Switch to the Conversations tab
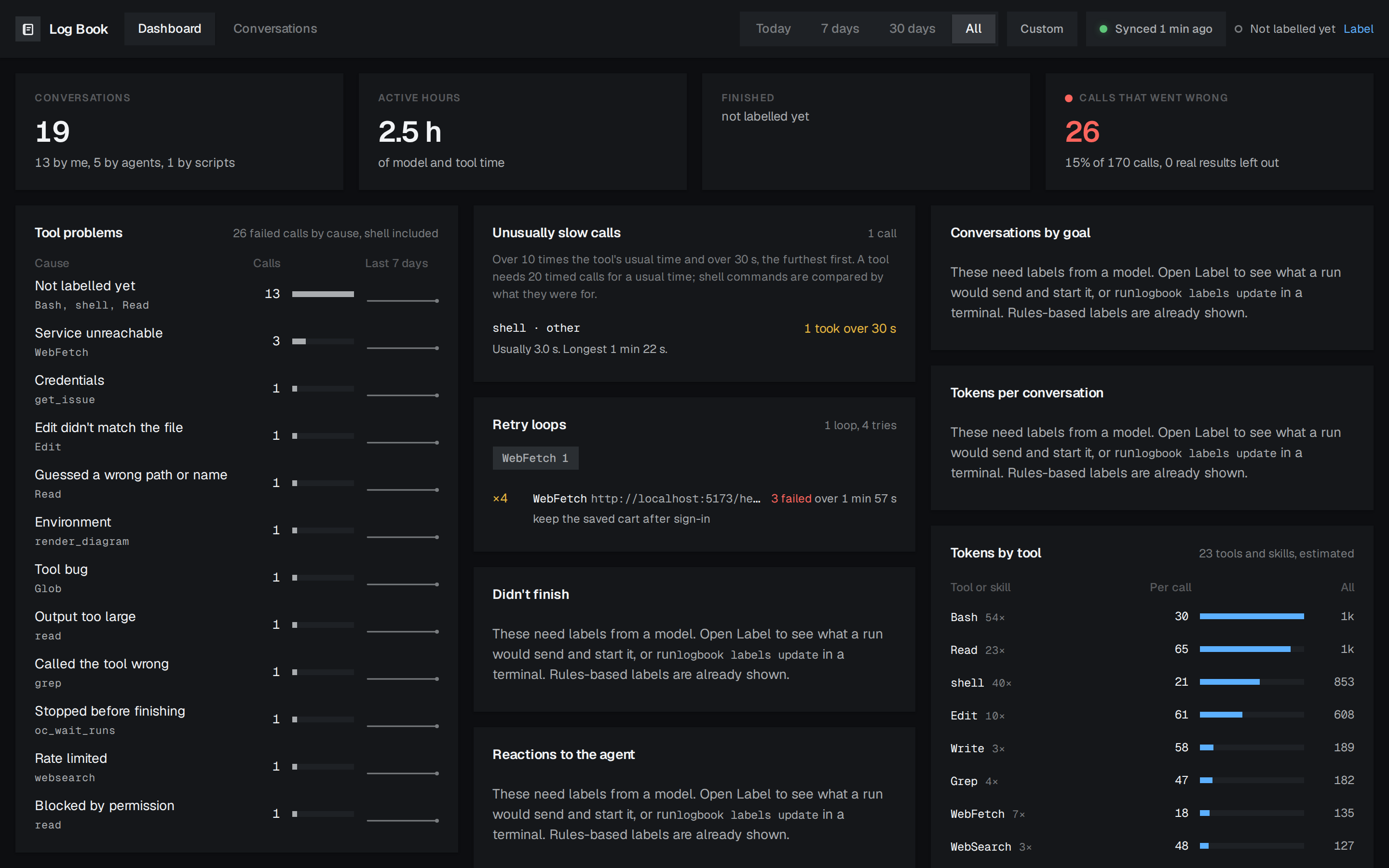 pos(275,29)
